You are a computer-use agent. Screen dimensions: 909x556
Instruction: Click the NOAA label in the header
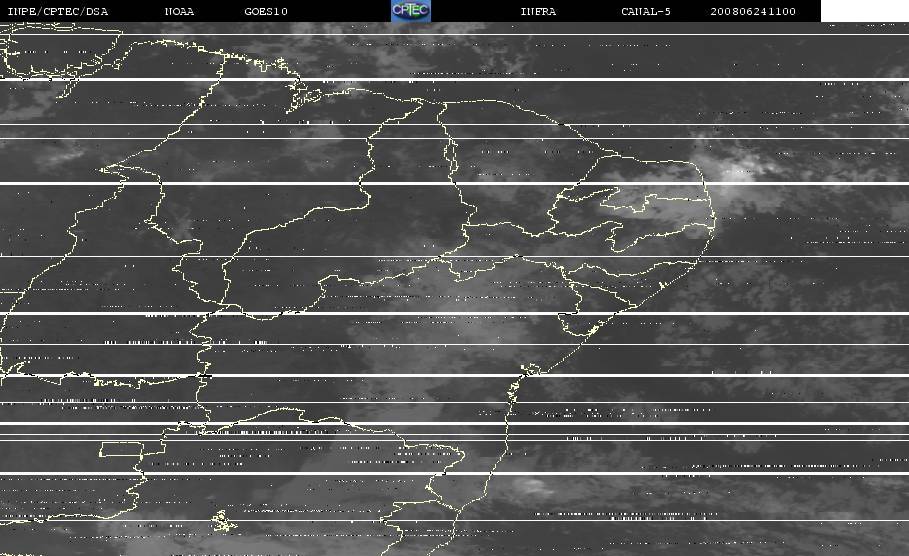pos(179,12)
